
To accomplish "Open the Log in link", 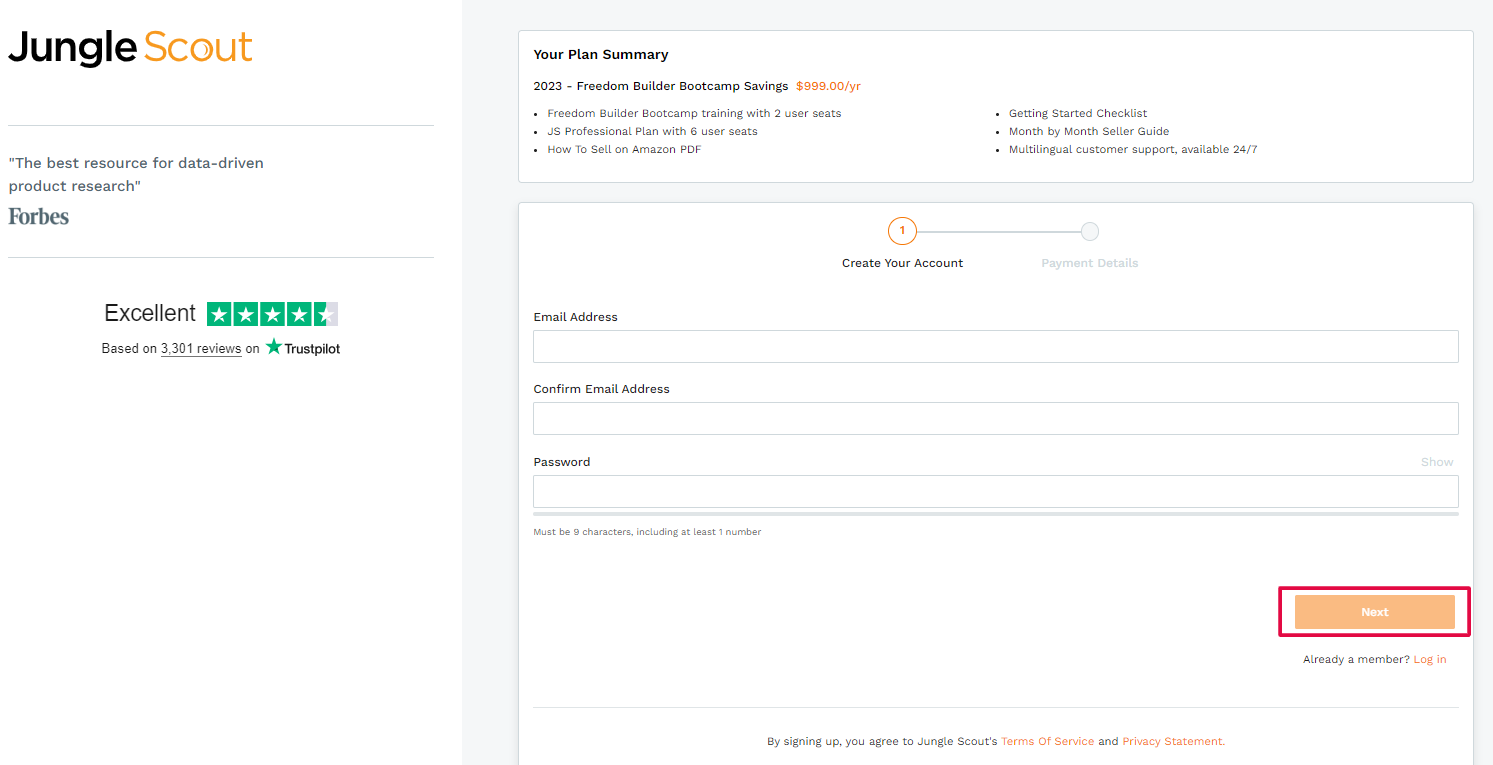I will click(1430, 660).
